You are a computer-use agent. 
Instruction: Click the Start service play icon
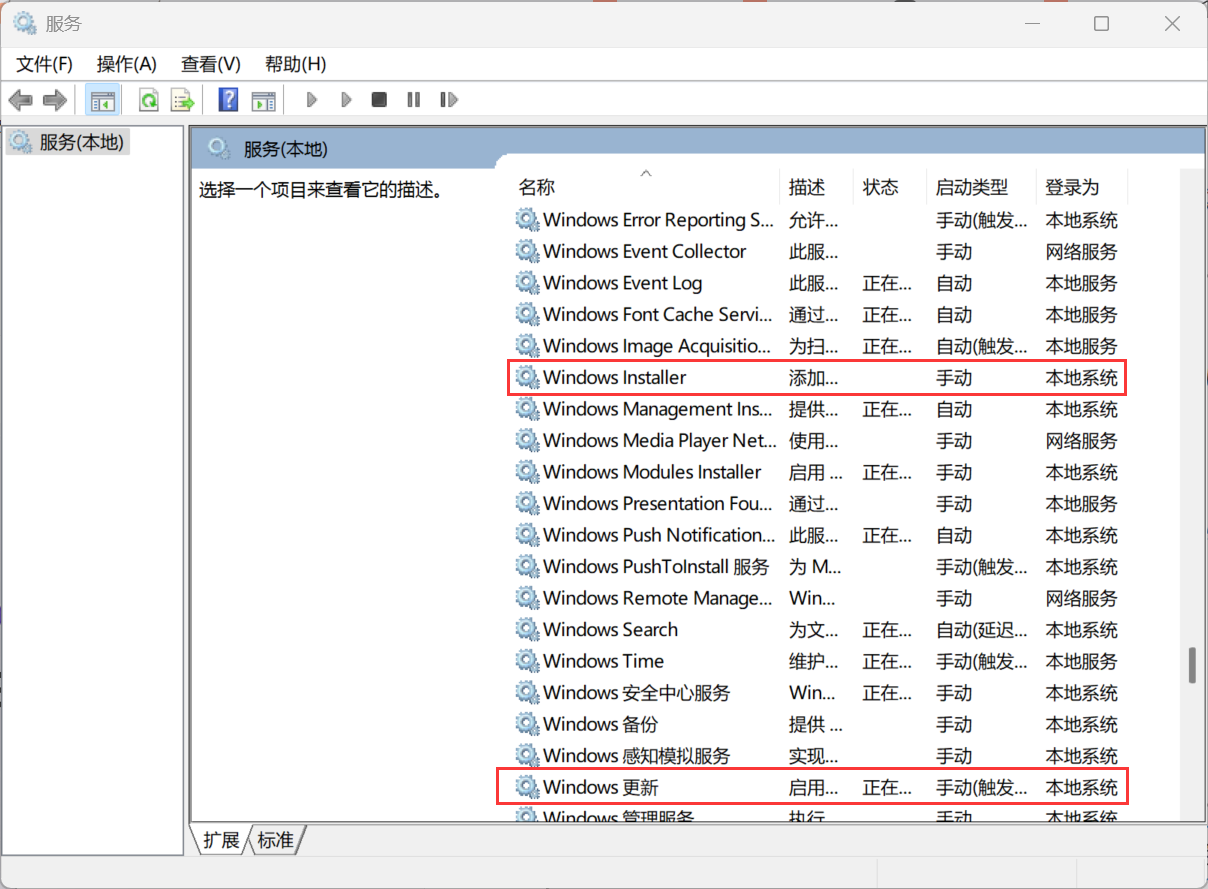click(312, 100)
